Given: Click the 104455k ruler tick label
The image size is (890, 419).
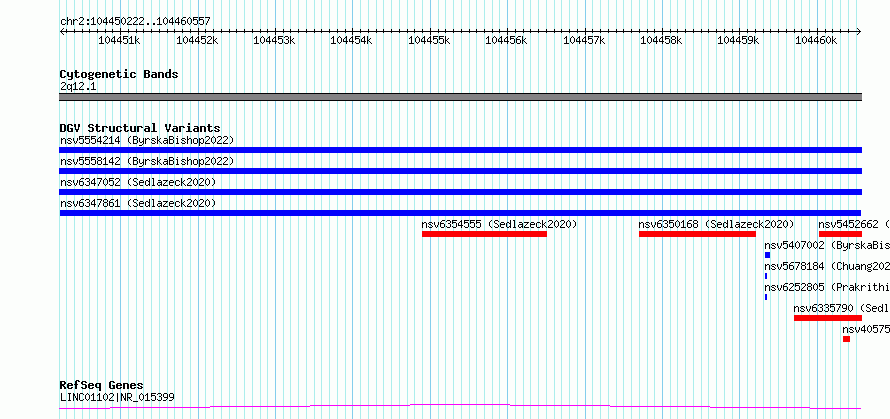Looking at the screenshot, I should tap(429, 40).
